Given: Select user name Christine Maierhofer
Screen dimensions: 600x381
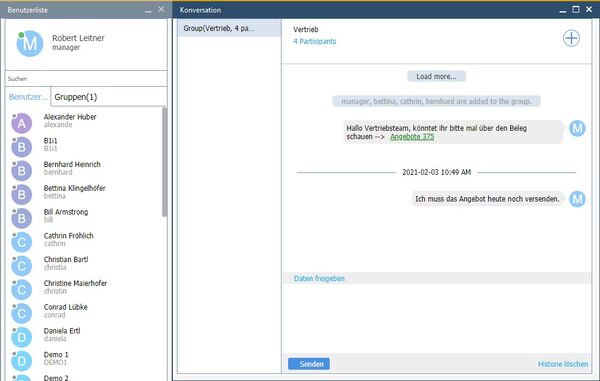Looking at the screenshot, I should tap(75, 283).
